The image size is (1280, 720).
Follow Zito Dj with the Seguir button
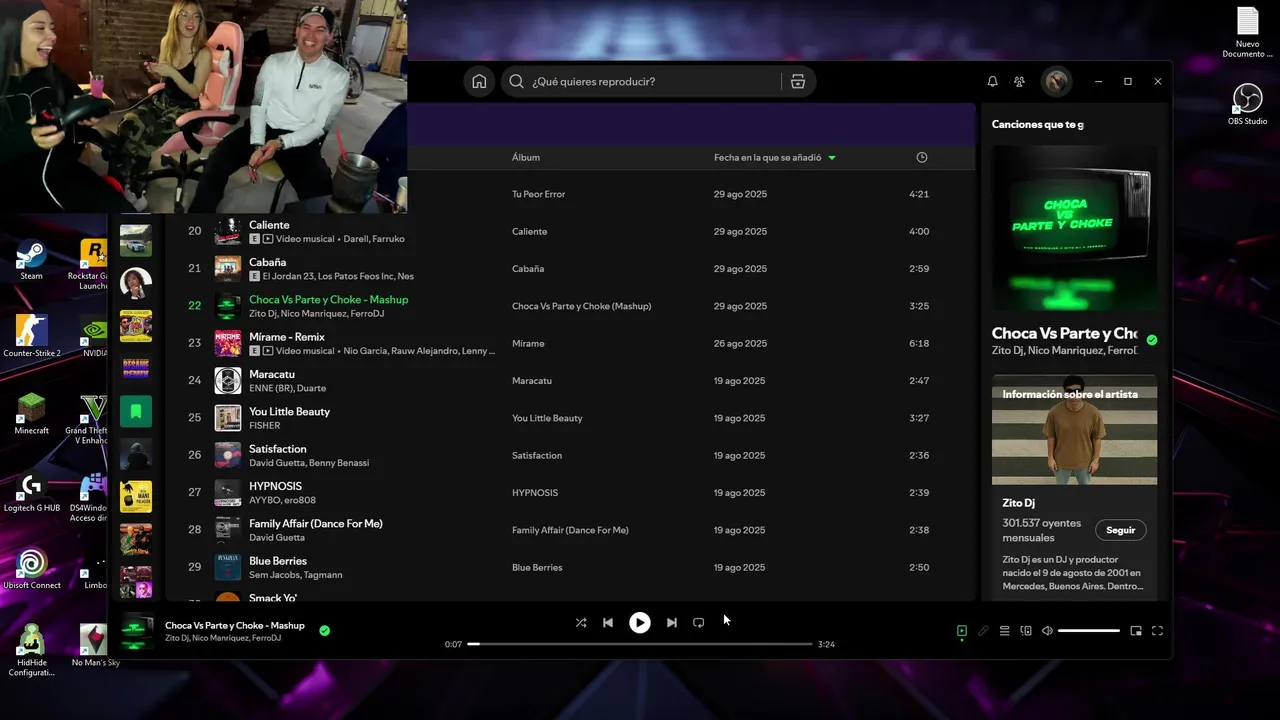pos(1121,530)
